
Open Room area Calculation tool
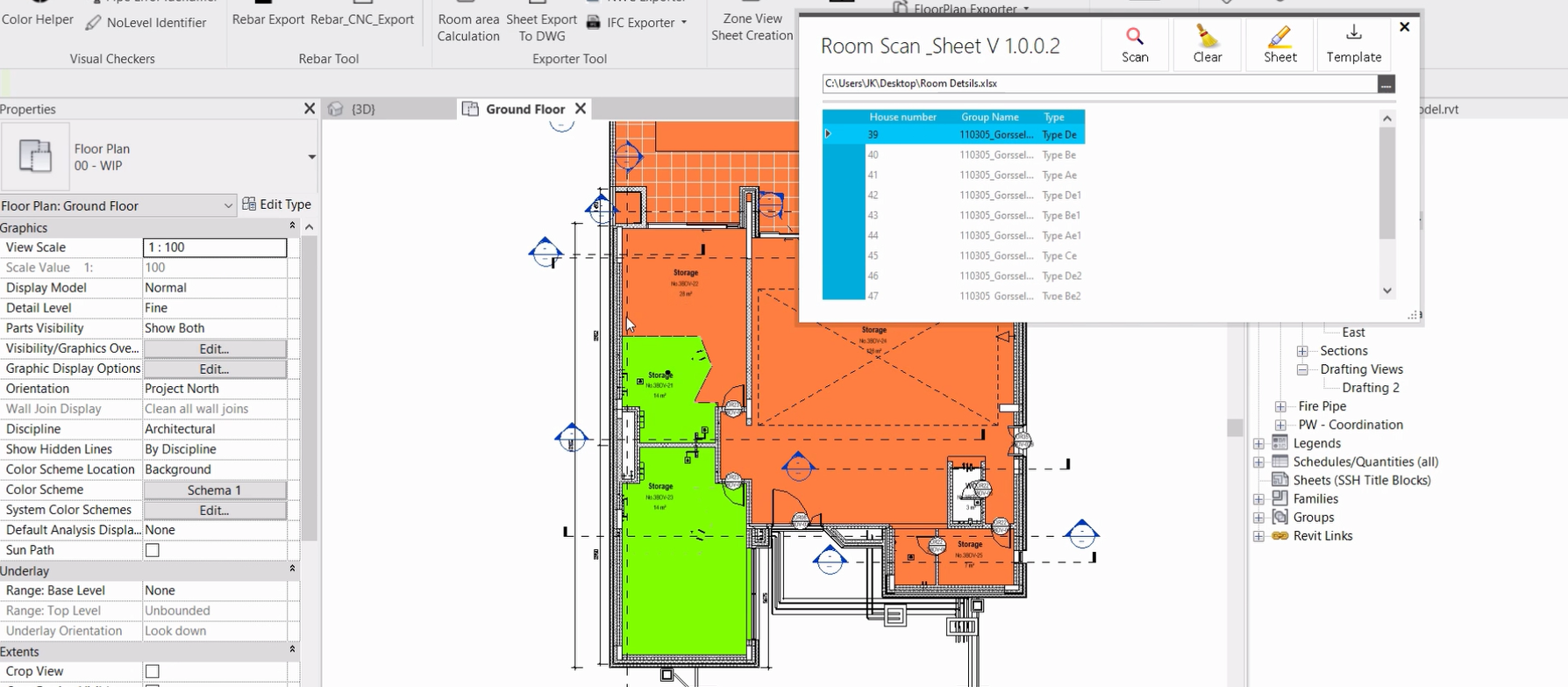[x=468, y=27]
